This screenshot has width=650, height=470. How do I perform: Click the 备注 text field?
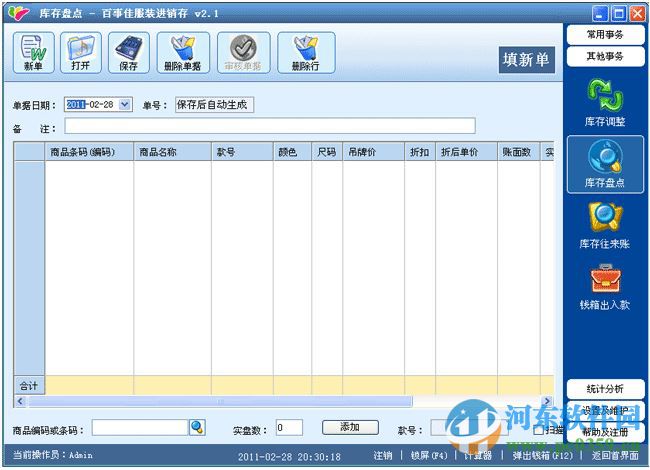270,126
